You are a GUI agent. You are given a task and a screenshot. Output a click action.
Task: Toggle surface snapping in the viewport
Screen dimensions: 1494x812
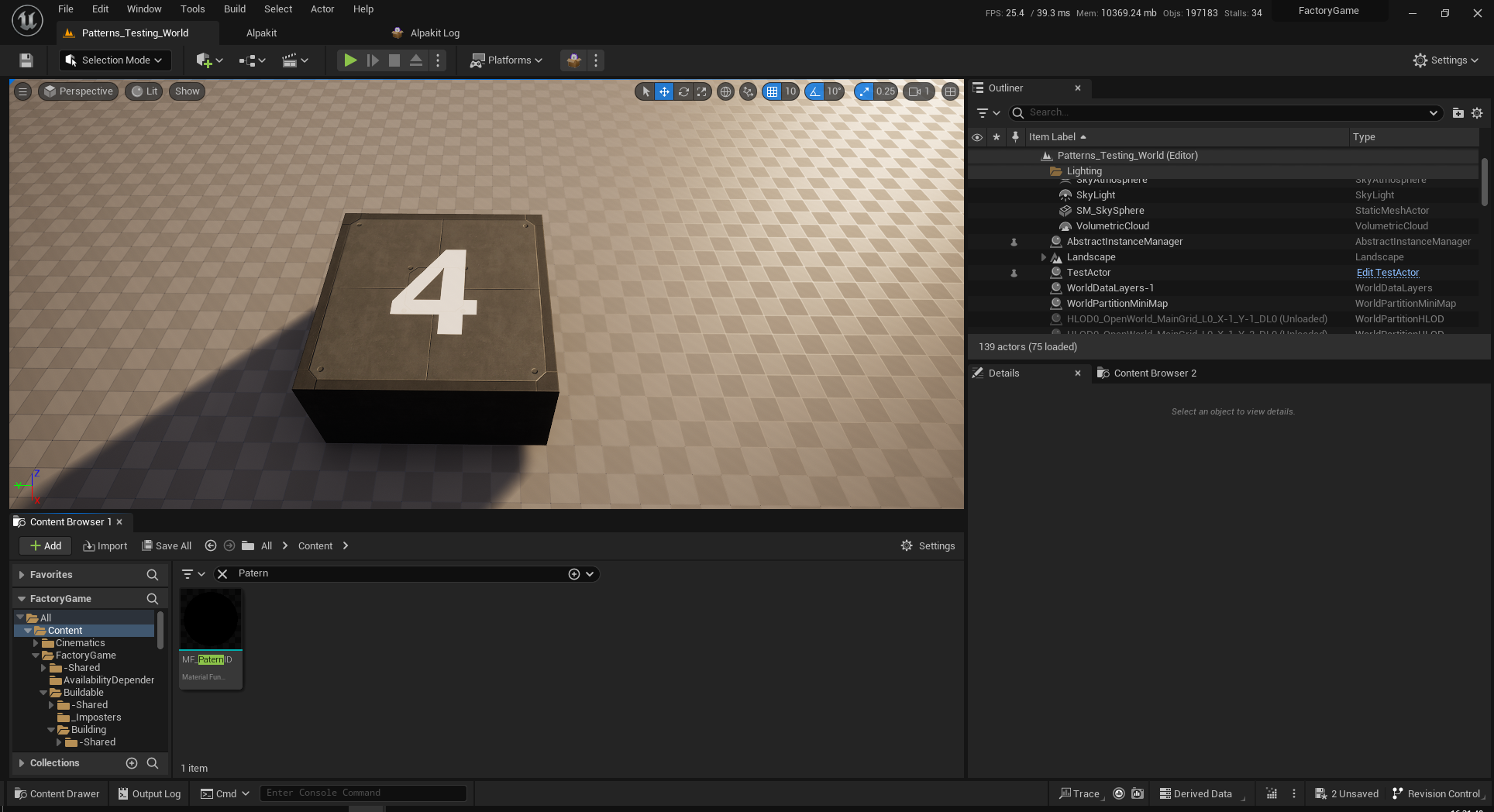(748, 91)
